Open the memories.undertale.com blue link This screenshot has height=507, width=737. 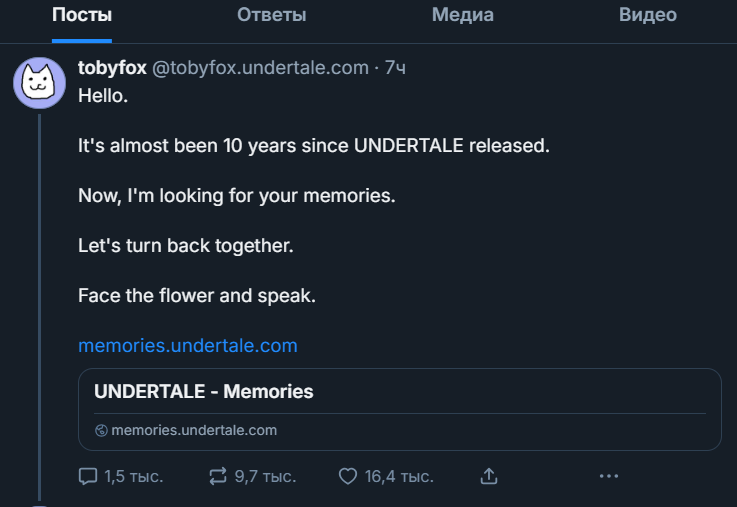[188, 345]
